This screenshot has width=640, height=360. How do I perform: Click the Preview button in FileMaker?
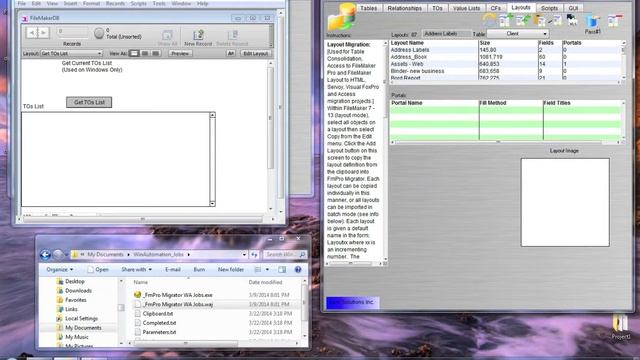pyautogui.click(x=180, y=53)
